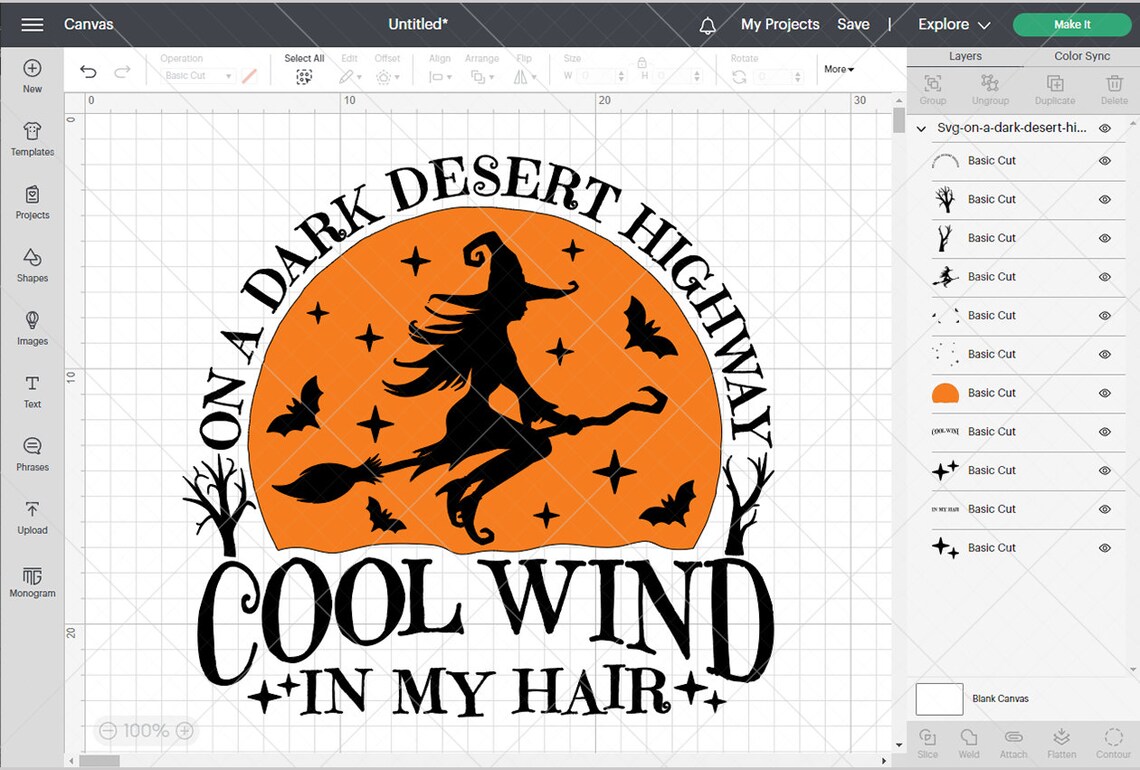
Task: Click the Blank Canvas color swatch
Action: (x=938, y=699)
